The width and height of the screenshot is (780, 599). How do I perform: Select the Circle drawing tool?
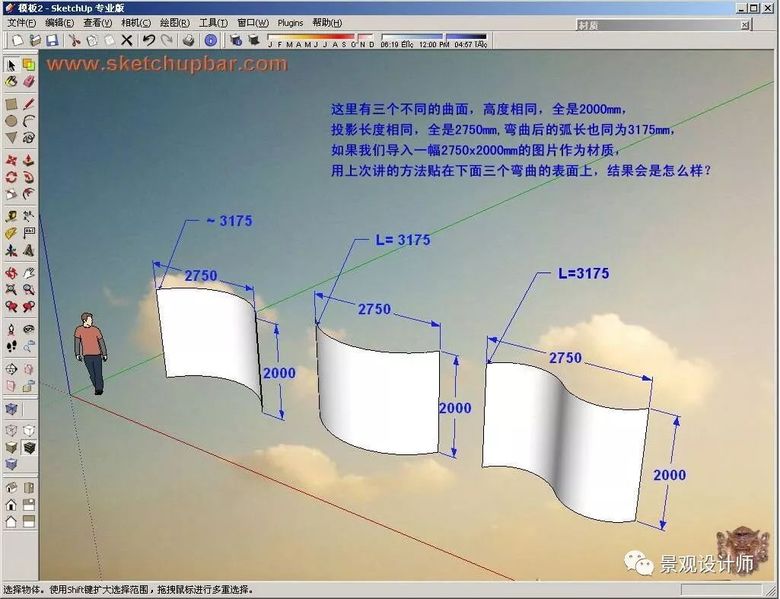[11, 120]
